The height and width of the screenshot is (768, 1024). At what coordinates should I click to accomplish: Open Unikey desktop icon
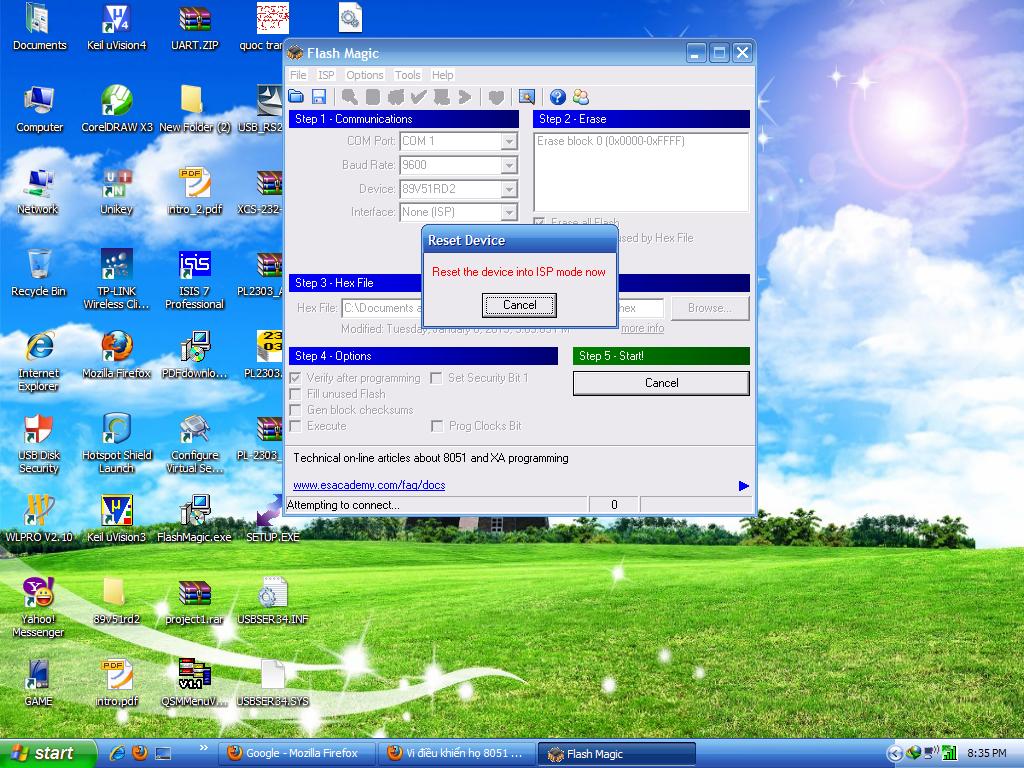coord(116,191)
